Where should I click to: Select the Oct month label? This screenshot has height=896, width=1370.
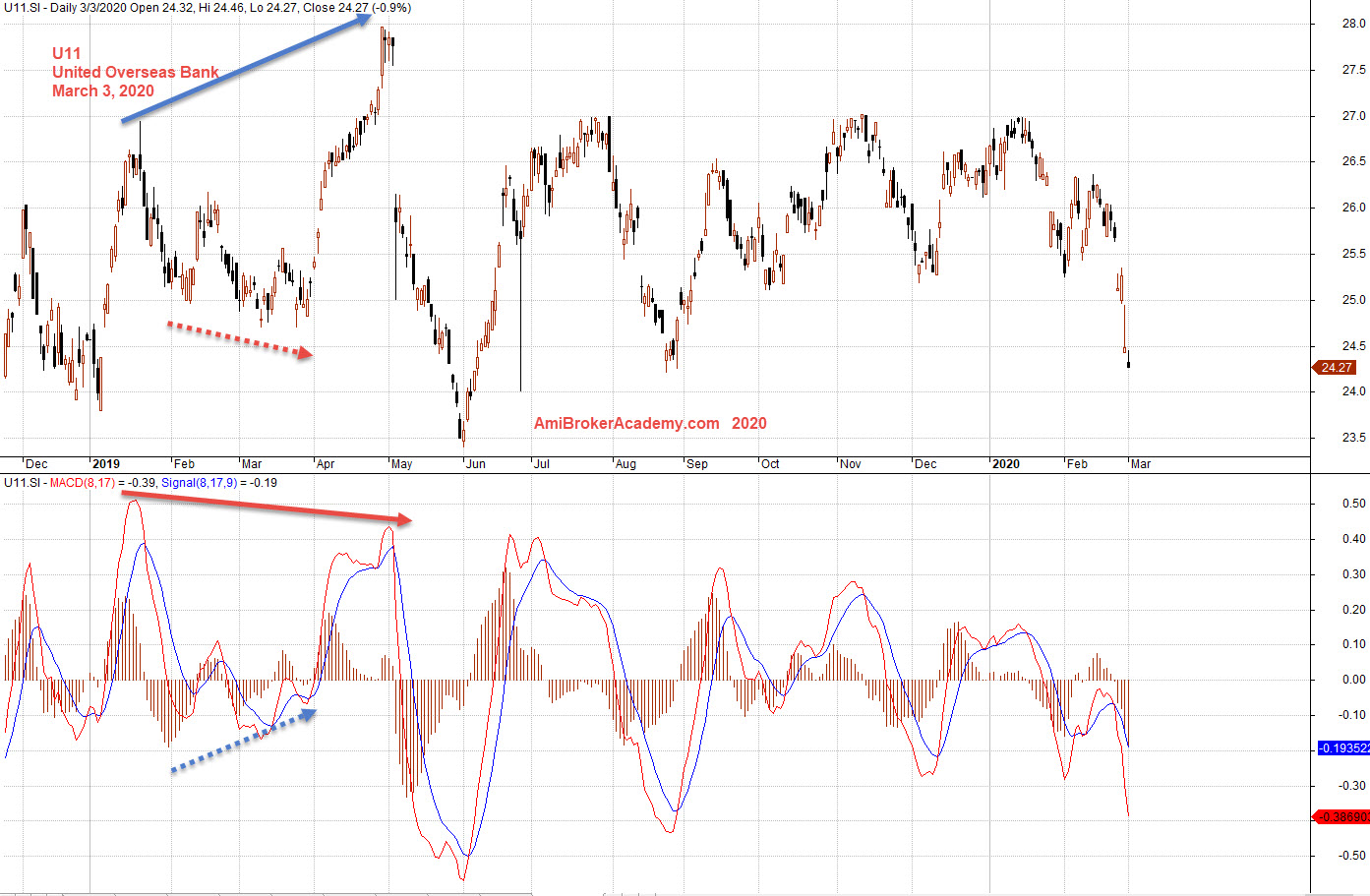pos(770,464)
